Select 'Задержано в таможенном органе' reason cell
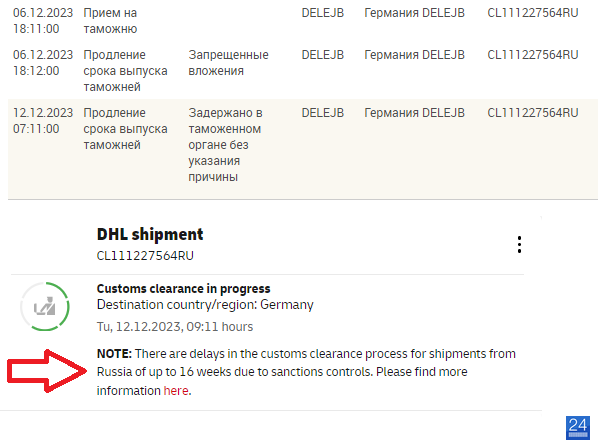598x448 pixels. [x=225, y=145]
